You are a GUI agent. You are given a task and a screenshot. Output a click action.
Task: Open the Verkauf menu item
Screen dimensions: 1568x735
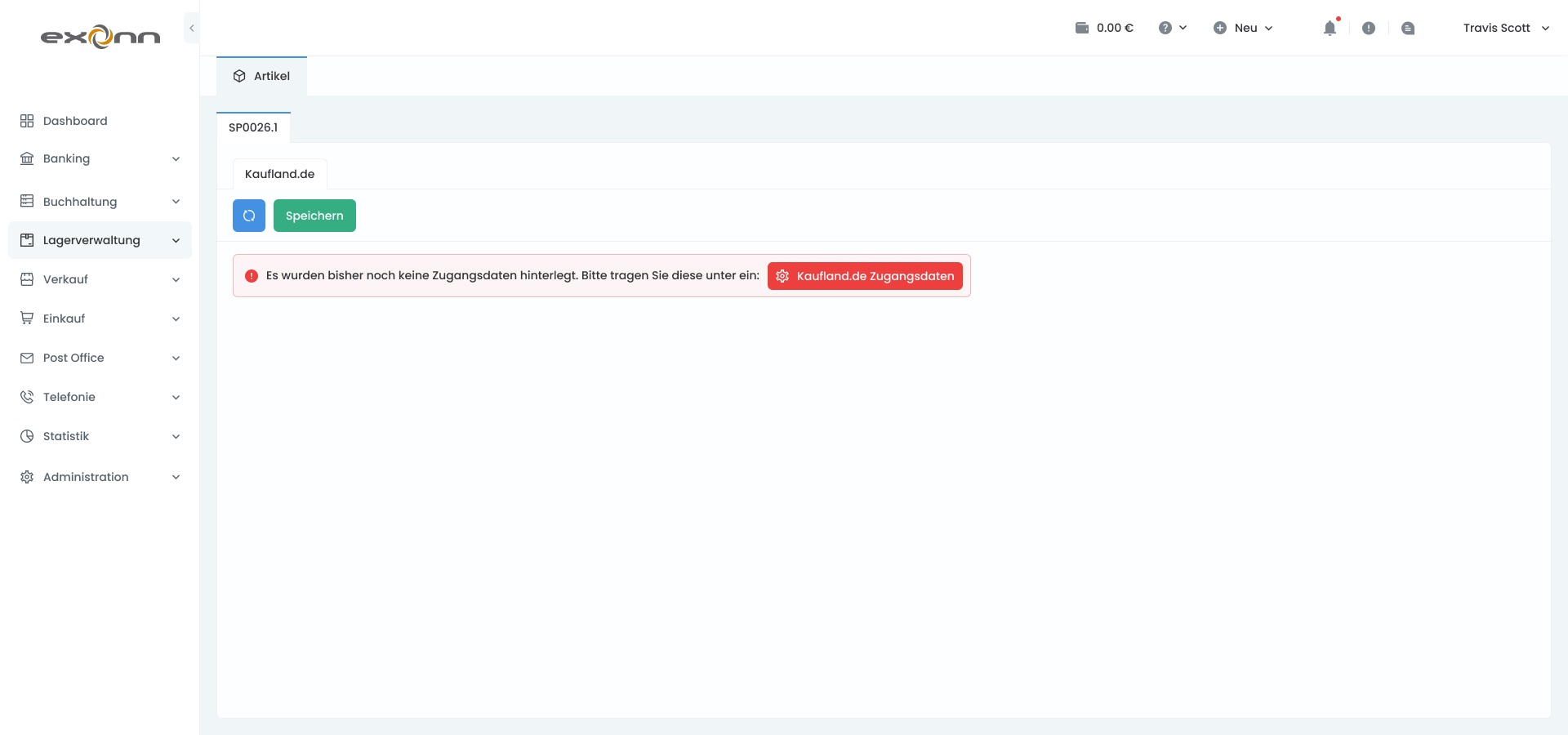[x=100, y=279]
